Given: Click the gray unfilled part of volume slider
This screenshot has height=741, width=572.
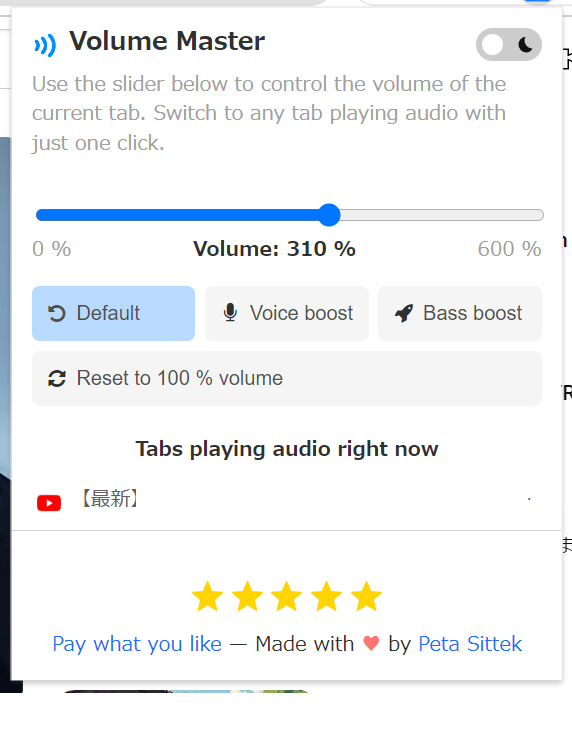Looking at the screenshot, I should pyautogui.click(x=442, y=215).
